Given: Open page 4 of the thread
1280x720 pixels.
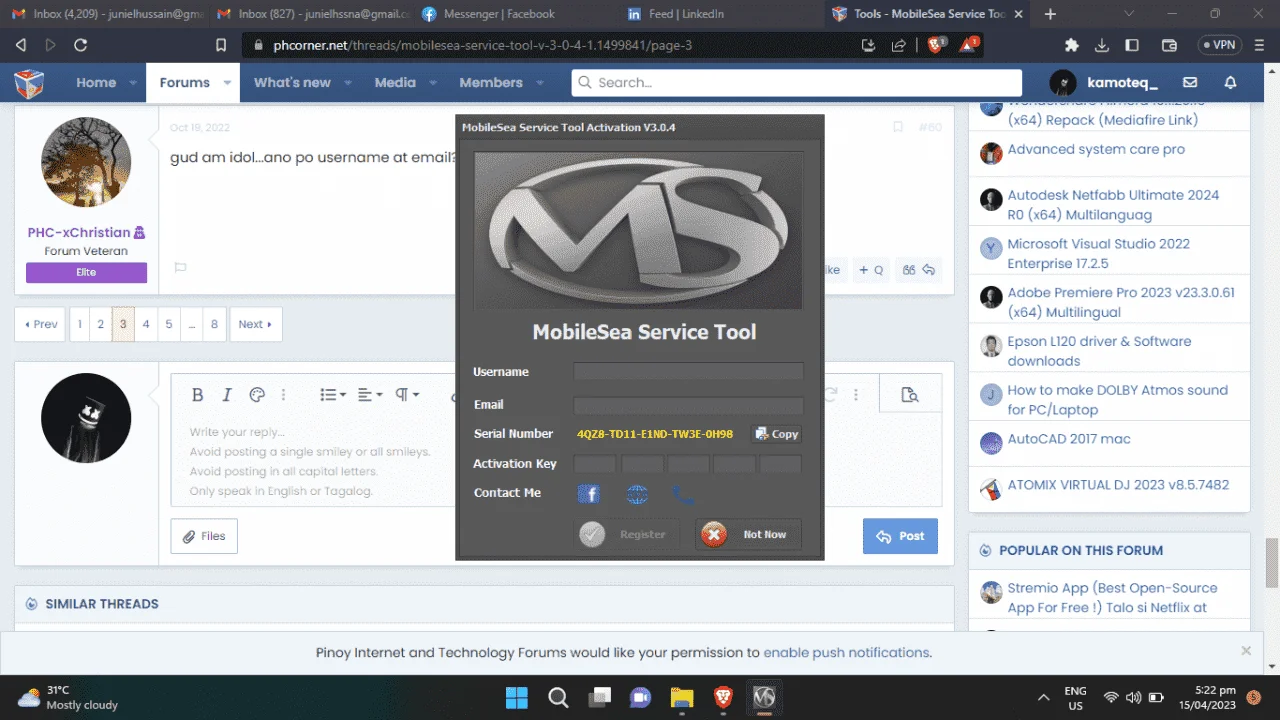Looking at the screenshot, I should [x=146, y=324].
